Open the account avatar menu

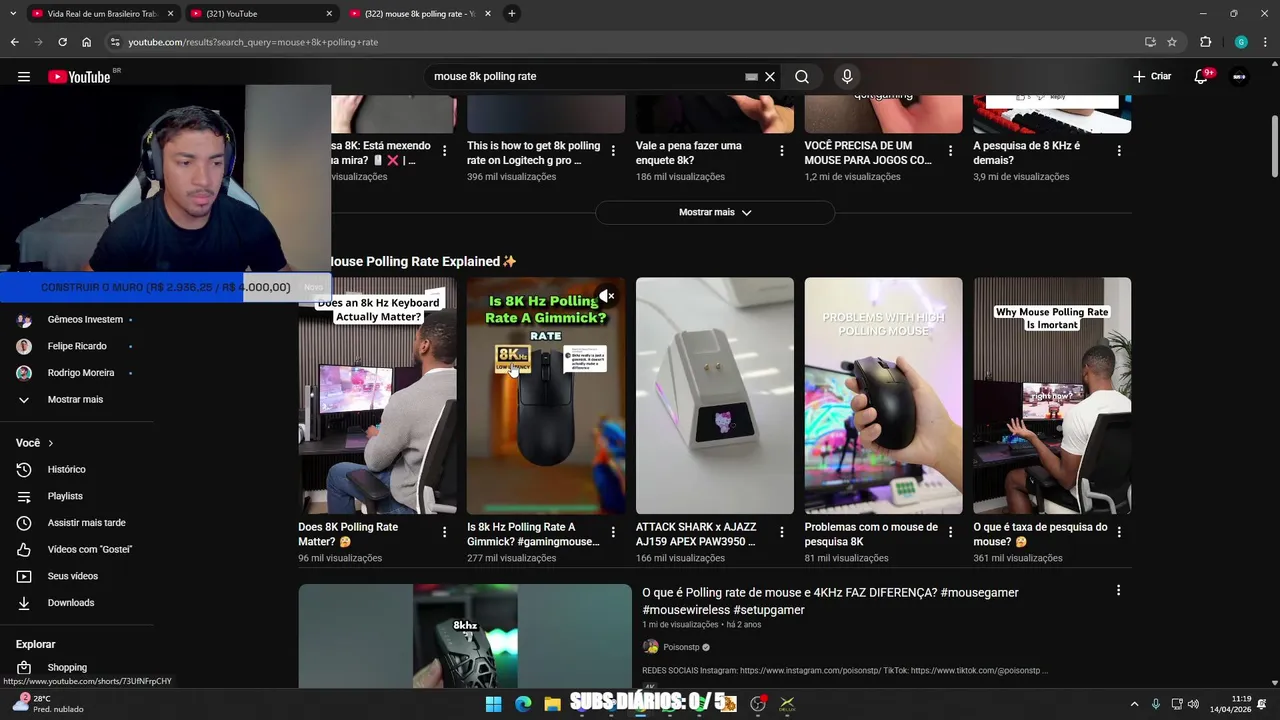coord(1239,76)
